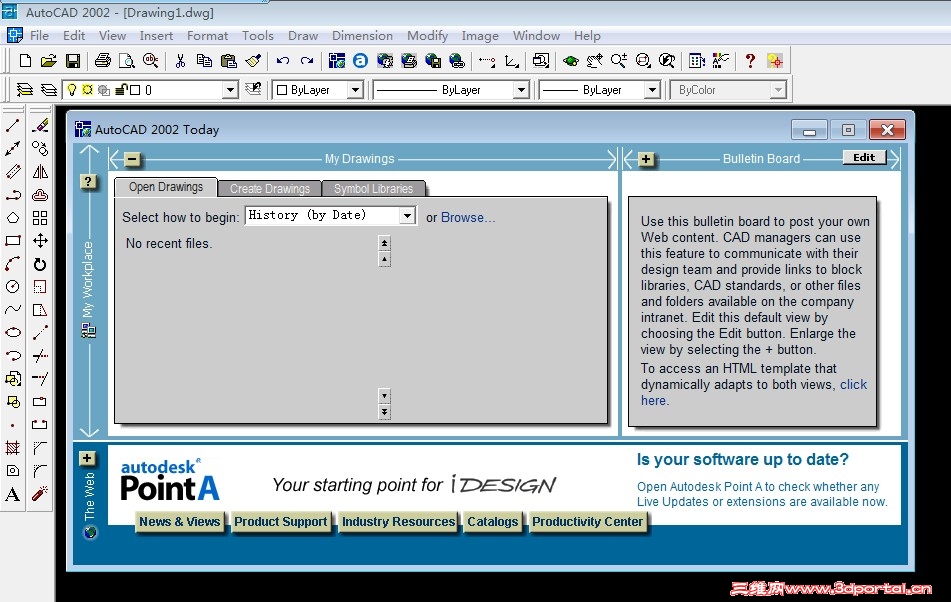This screenshot has width=951, height=602.
Task: Click the Zoom Realtime magnifier icon
Action: click(619, 61)
